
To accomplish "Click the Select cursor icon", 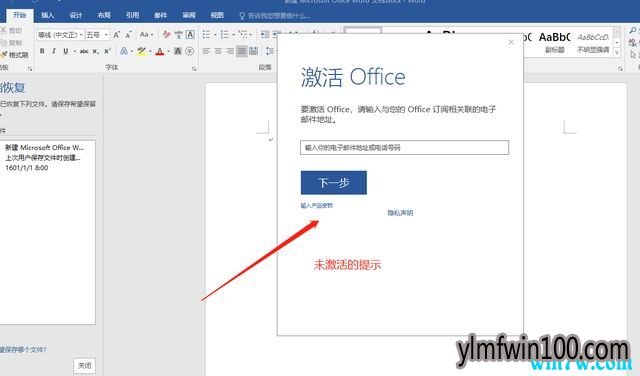I will coord(633,54).
